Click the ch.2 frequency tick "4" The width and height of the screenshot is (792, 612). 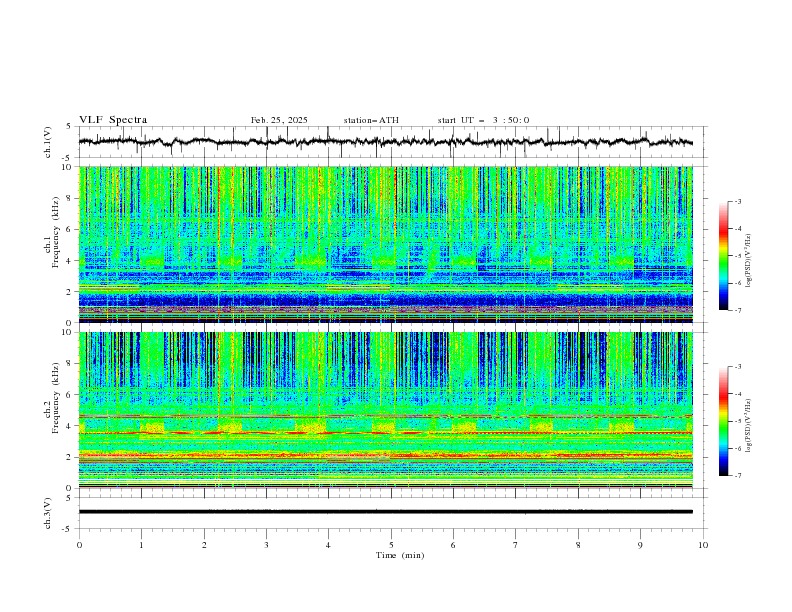tap(71, 426)
